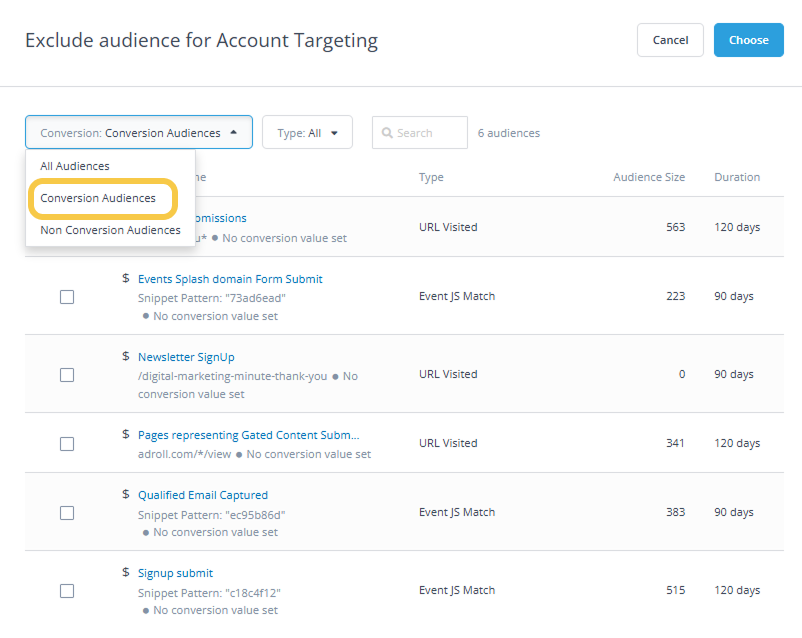Click the Audience Size column header

649,177
